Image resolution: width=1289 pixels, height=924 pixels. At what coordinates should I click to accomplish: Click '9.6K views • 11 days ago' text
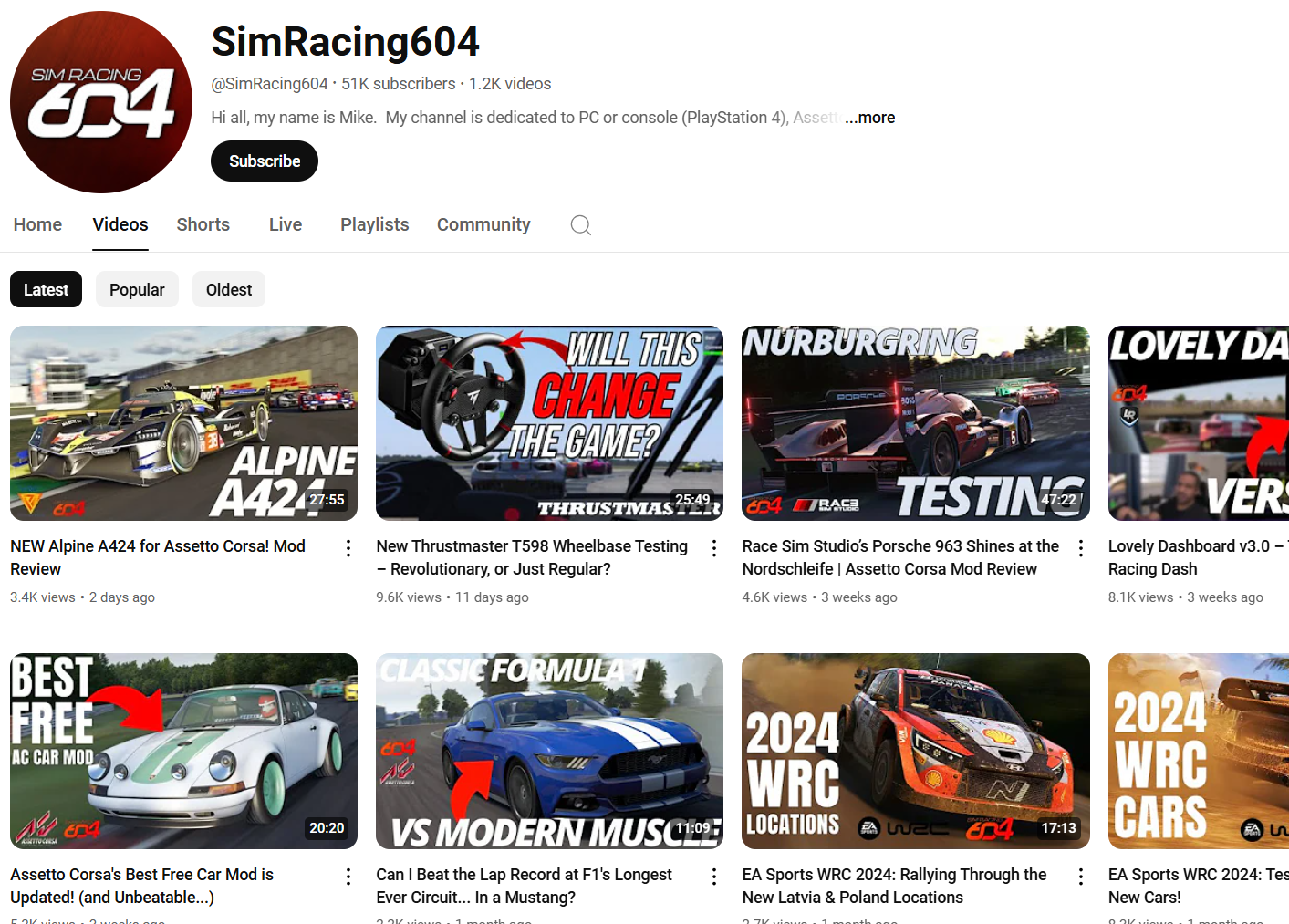[452, 597]
